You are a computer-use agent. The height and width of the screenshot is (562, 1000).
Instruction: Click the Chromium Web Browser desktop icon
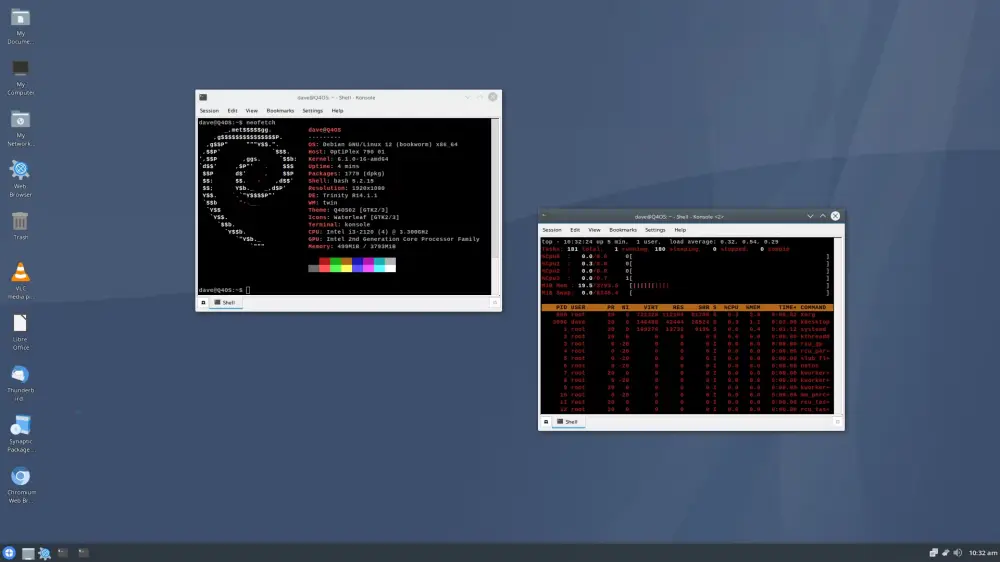(x=20, y=485)
